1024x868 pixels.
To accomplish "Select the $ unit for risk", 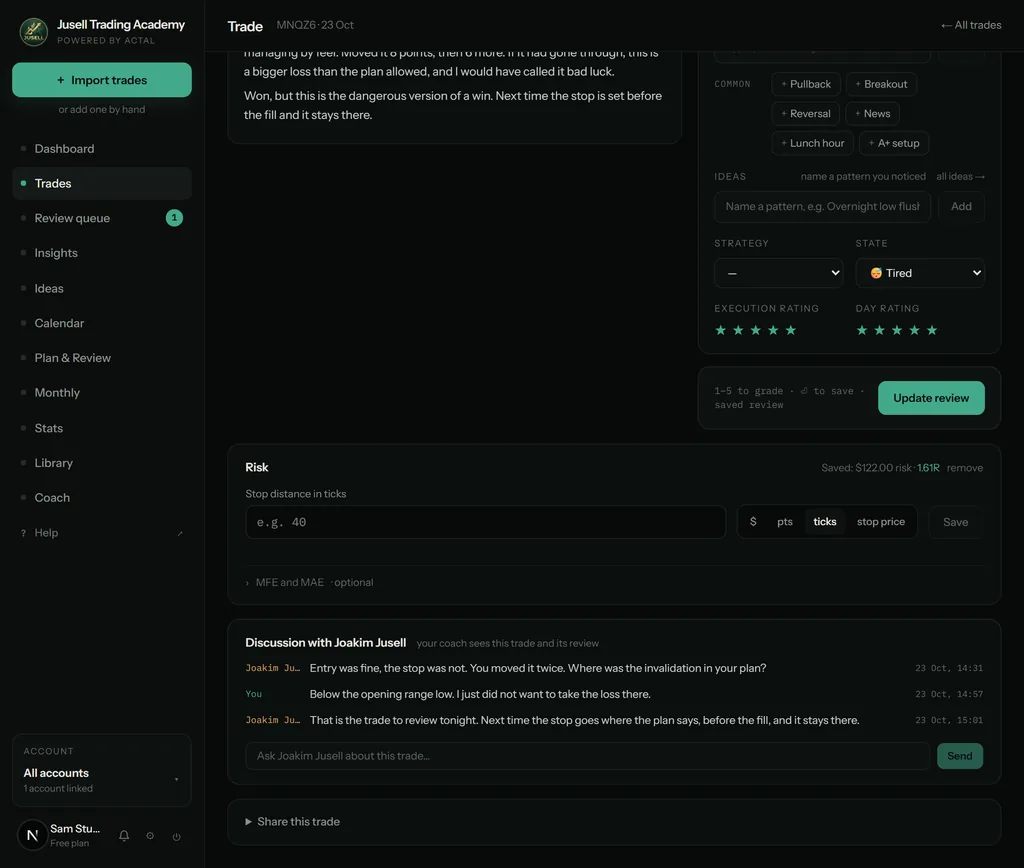I will pos(753,522).
